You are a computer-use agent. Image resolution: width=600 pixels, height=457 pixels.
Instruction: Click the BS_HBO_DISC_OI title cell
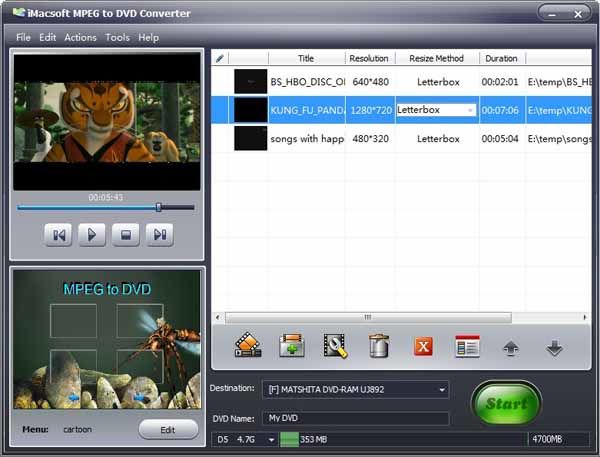pos(307,82)
